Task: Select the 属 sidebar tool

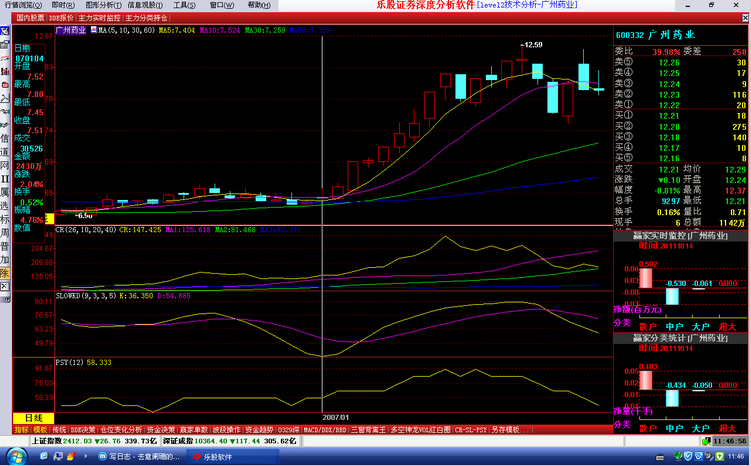Action: coord(5,192)
